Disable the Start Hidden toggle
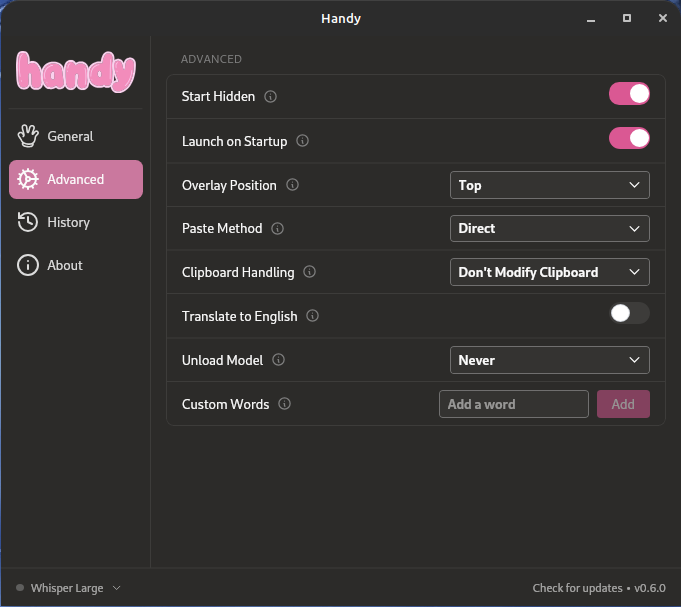This screenshot has height=607, width=681. tap(629, 94)
